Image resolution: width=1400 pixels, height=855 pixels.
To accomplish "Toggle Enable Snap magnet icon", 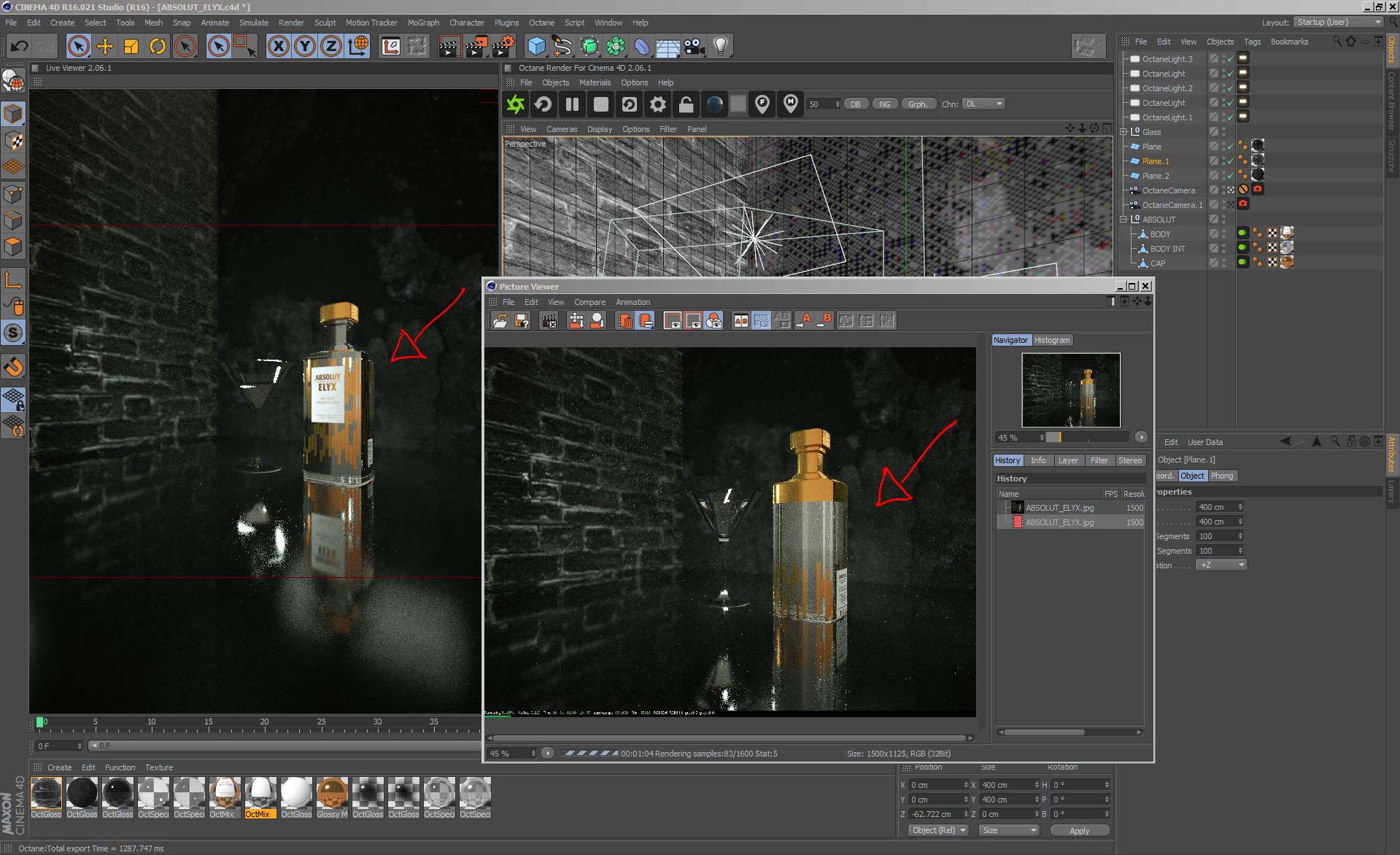I will tap(13, 366).
